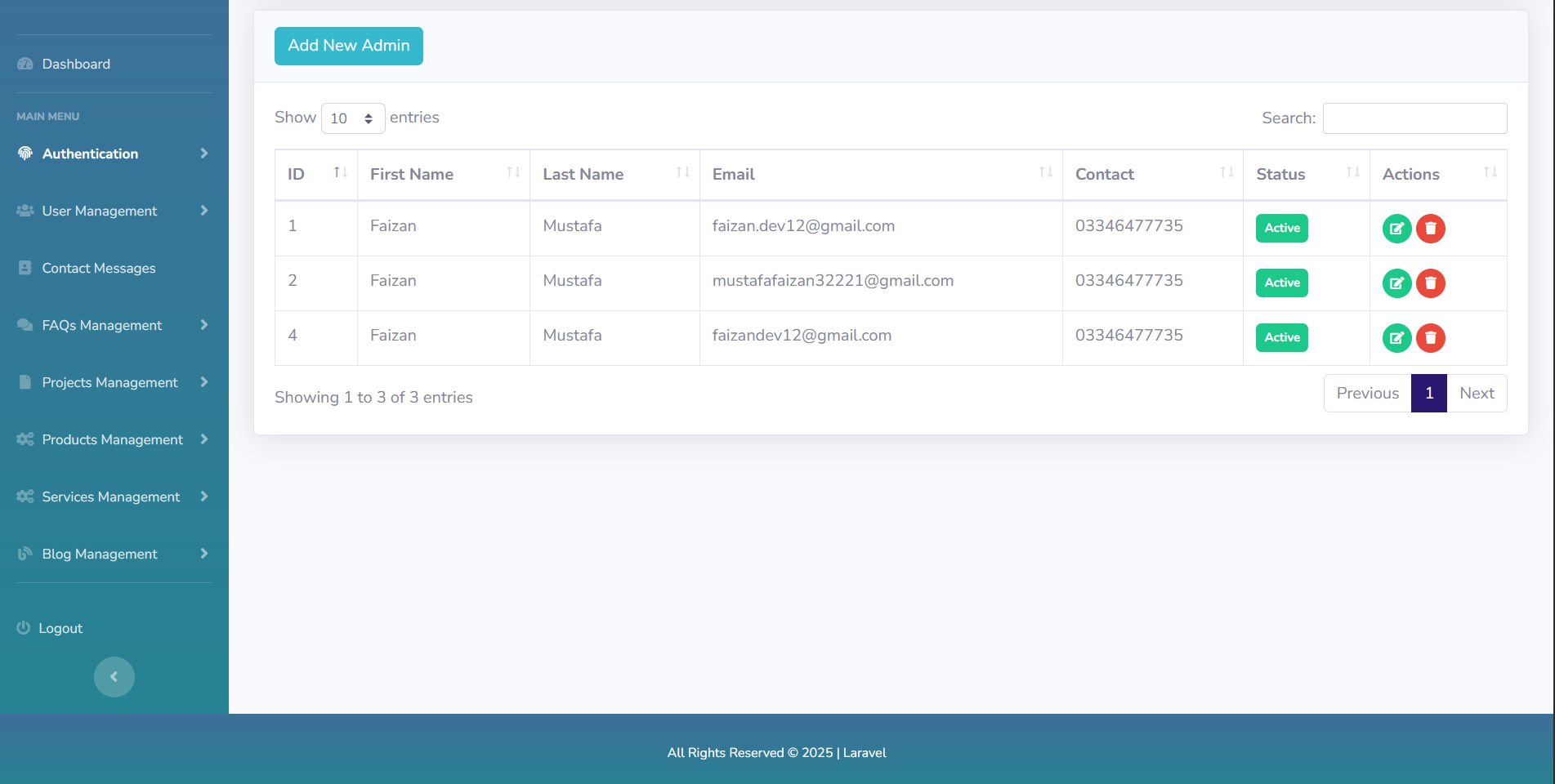
Task: Edit admin faizandev12@gmail.com
Action: [1396, 338]
